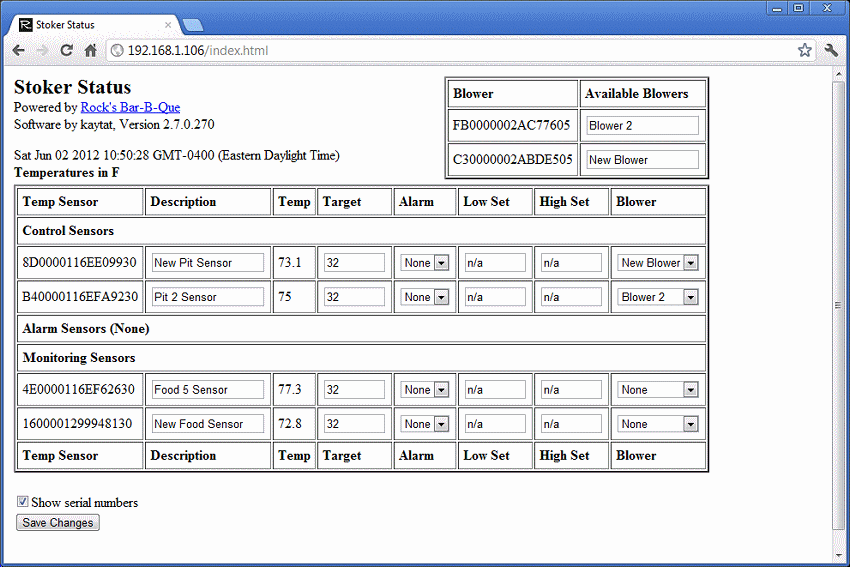This screenshot has width=850, height=567.
Task: Reload the Stoker Status page
Action: pos(66,50)
